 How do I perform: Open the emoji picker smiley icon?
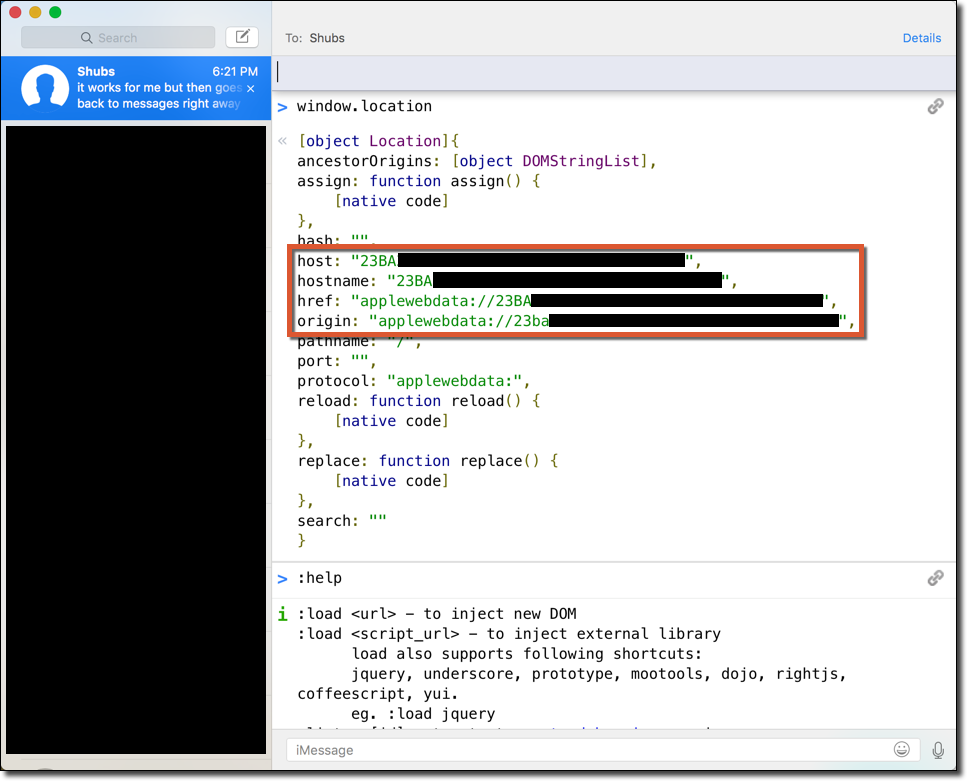[901, 750]
